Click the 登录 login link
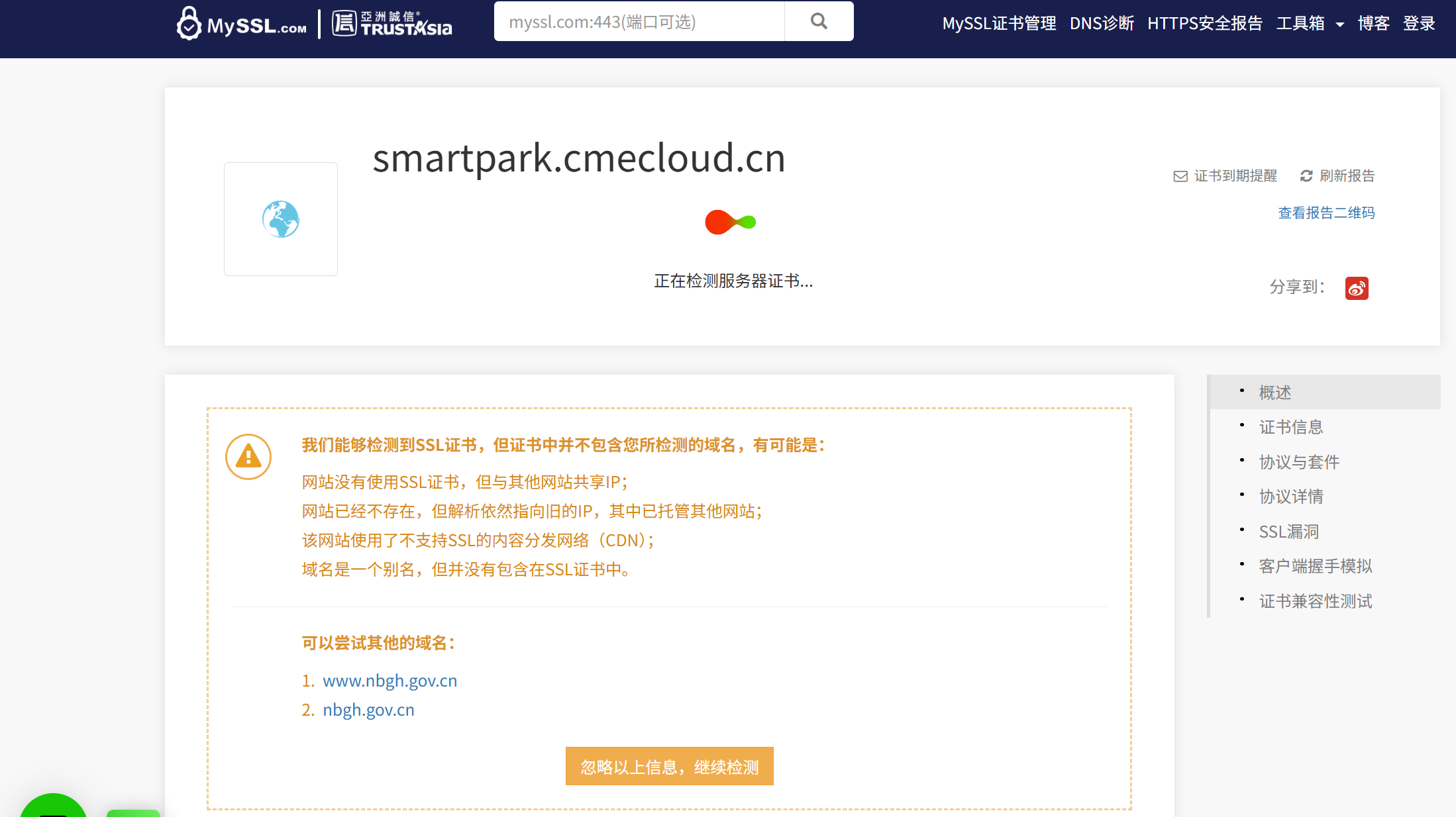This screenshot has height=817, width=1456. tap(1419, 24)
